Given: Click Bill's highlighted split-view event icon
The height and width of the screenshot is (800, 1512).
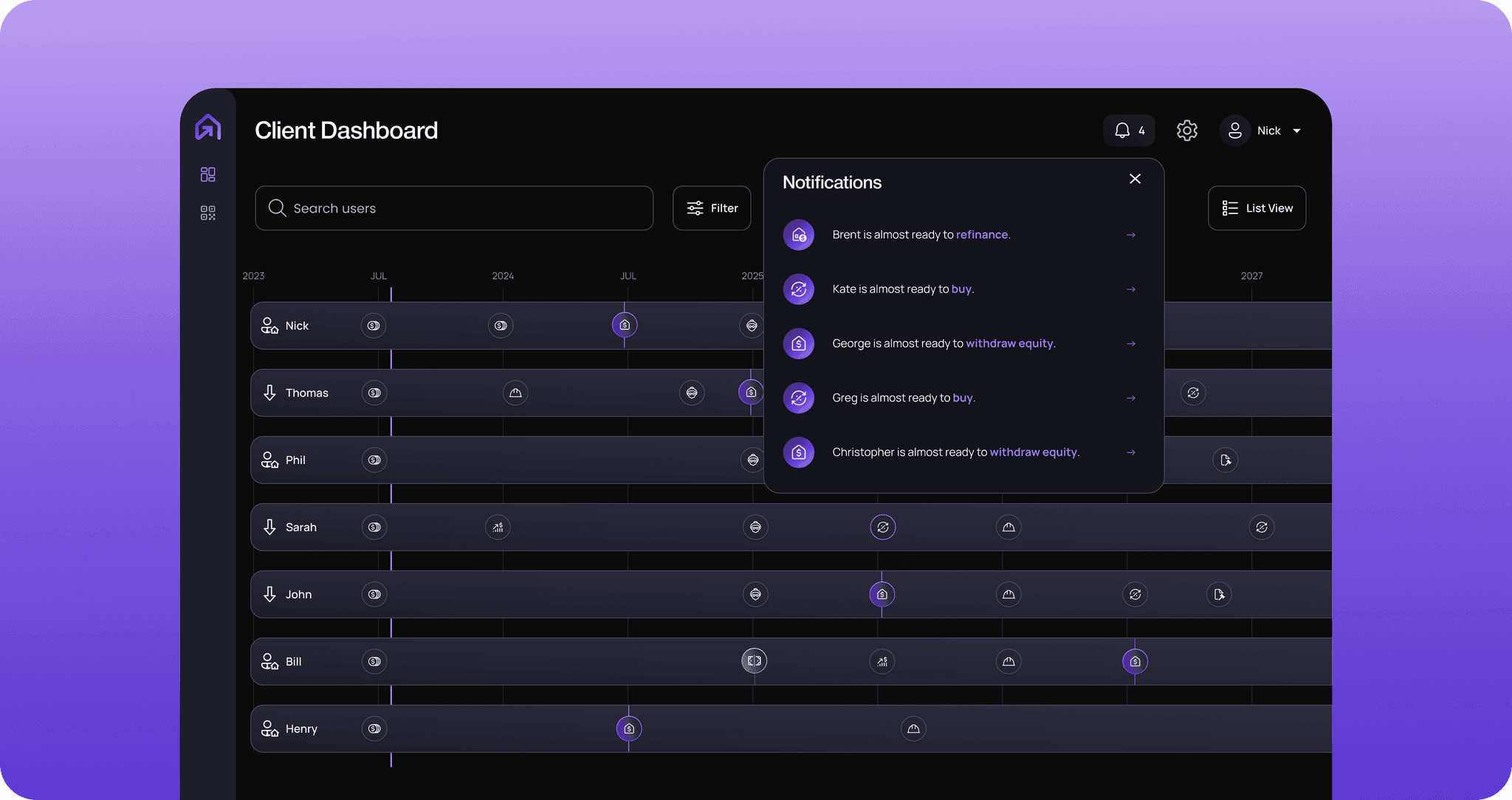Looking at the screenshot, I should [x=754, y=661].
